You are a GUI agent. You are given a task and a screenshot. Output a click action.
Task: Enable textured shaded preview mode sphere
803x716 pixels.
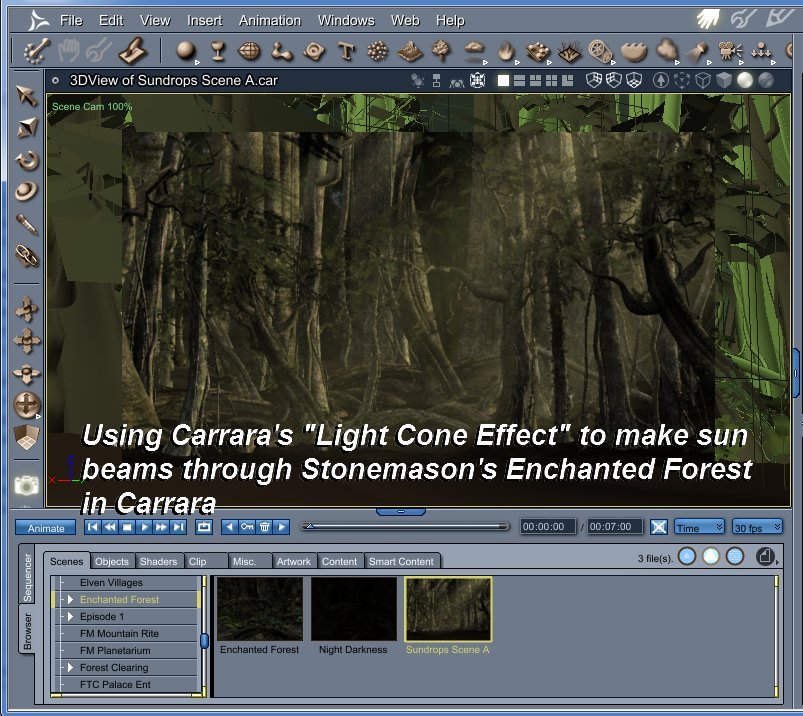pyautogui.click(x=766, y=80)
